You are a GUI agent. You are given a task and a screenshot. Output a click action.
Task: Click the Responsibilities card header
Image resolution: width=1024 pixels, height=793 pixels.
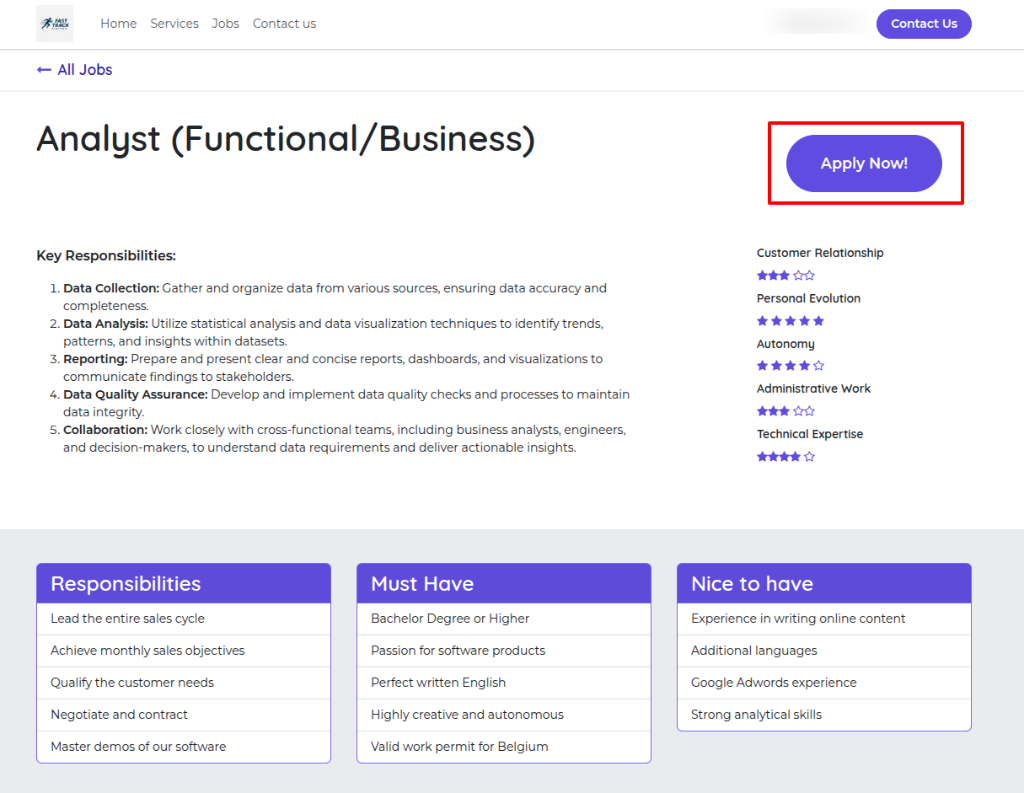pyautogui.click(x=183, y=584)
